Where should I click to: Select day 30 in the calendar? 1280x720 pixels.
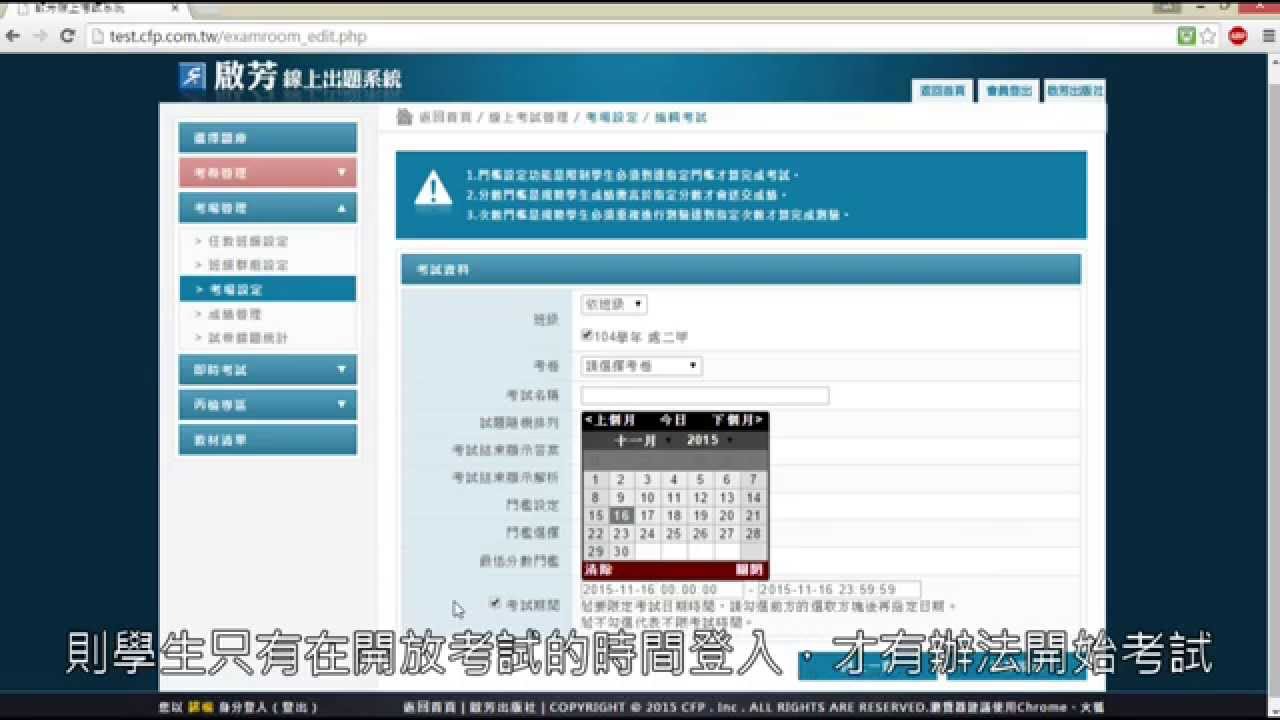(x=621, y=552)
